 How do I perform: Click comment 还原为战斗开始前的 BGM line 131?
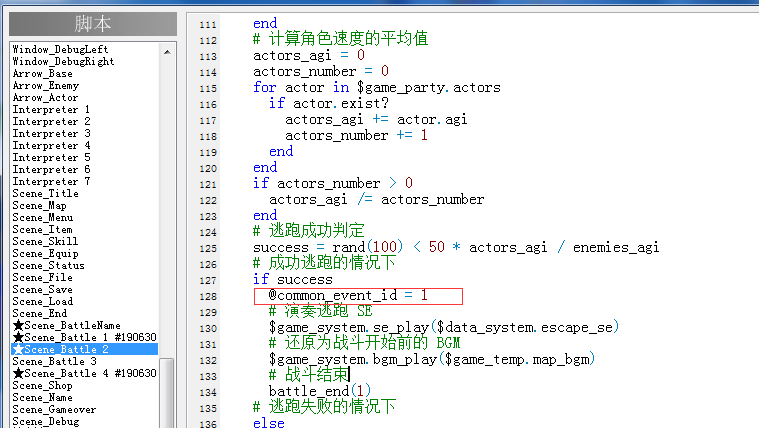pyautogui.click(x=364, y=343)
